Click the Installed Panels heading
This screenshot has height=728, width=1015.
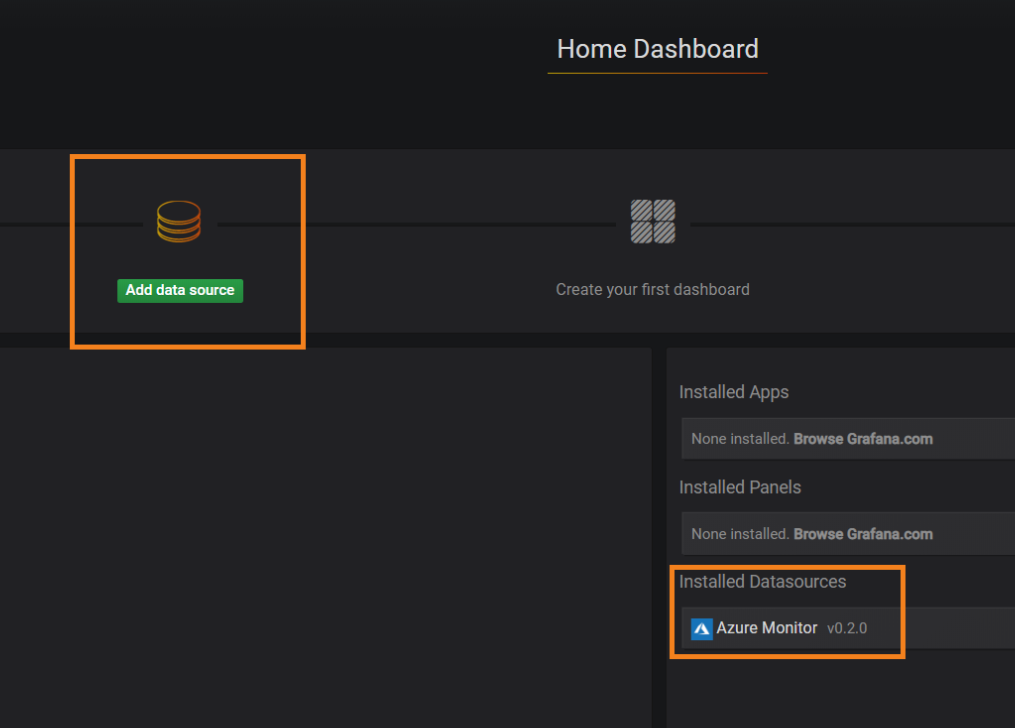point(739,487)
